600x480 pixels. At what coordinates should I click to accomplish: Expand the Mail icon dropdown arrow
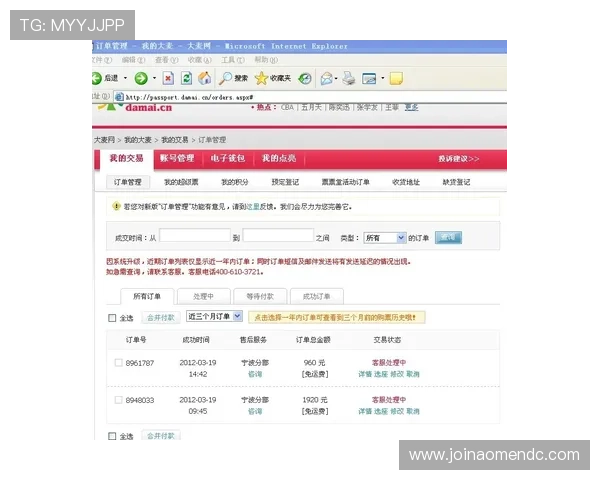pos(336,78)
